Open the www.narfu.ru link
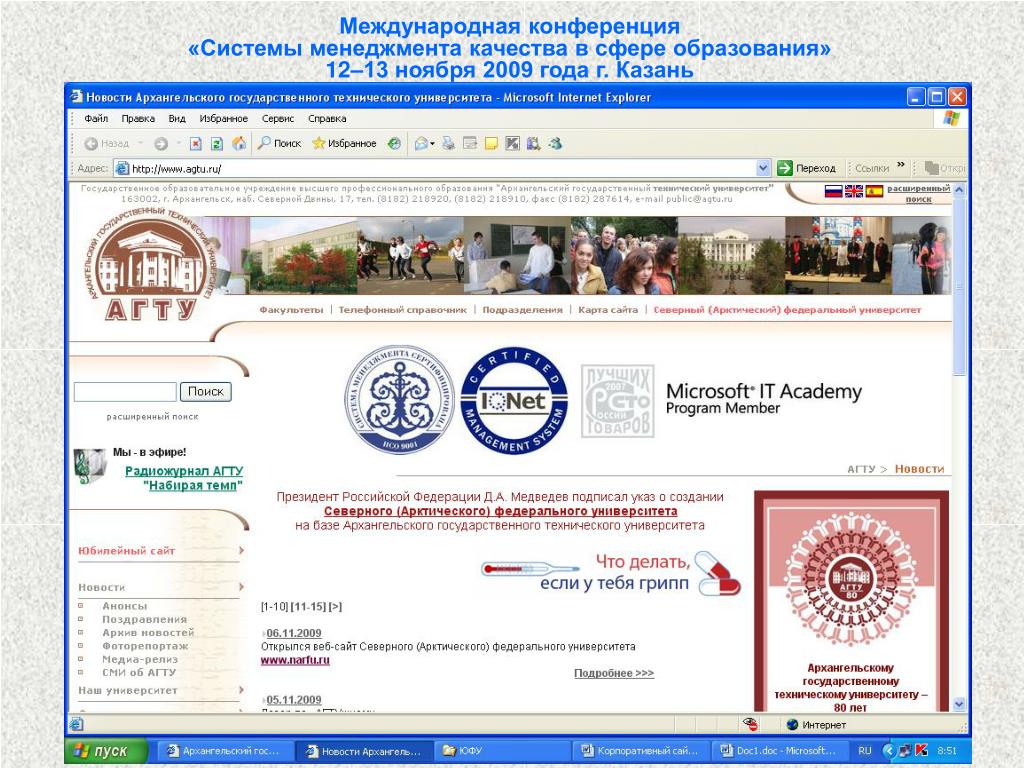The height and width of the screenshot is (768, 1024). [x=295, y=660]
